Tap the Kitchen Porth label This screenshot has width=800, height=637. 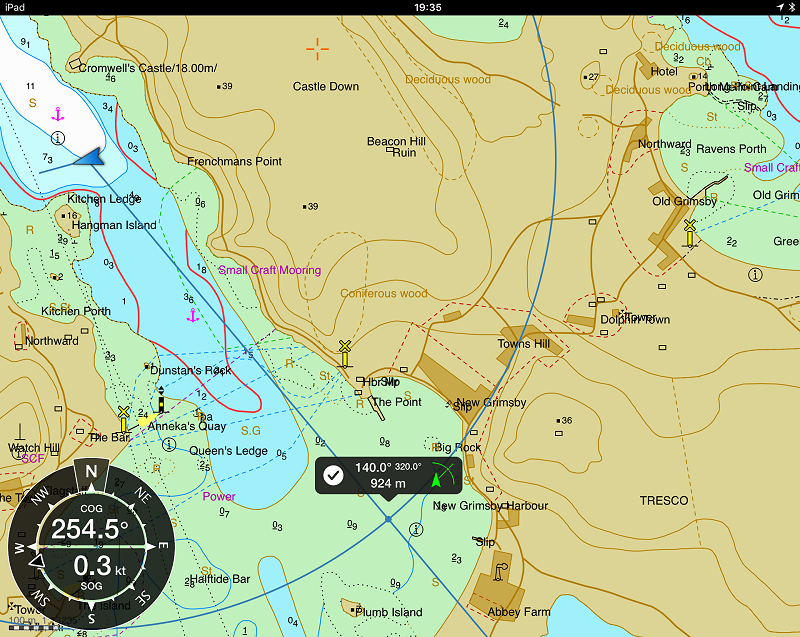[x=76, y=311]
